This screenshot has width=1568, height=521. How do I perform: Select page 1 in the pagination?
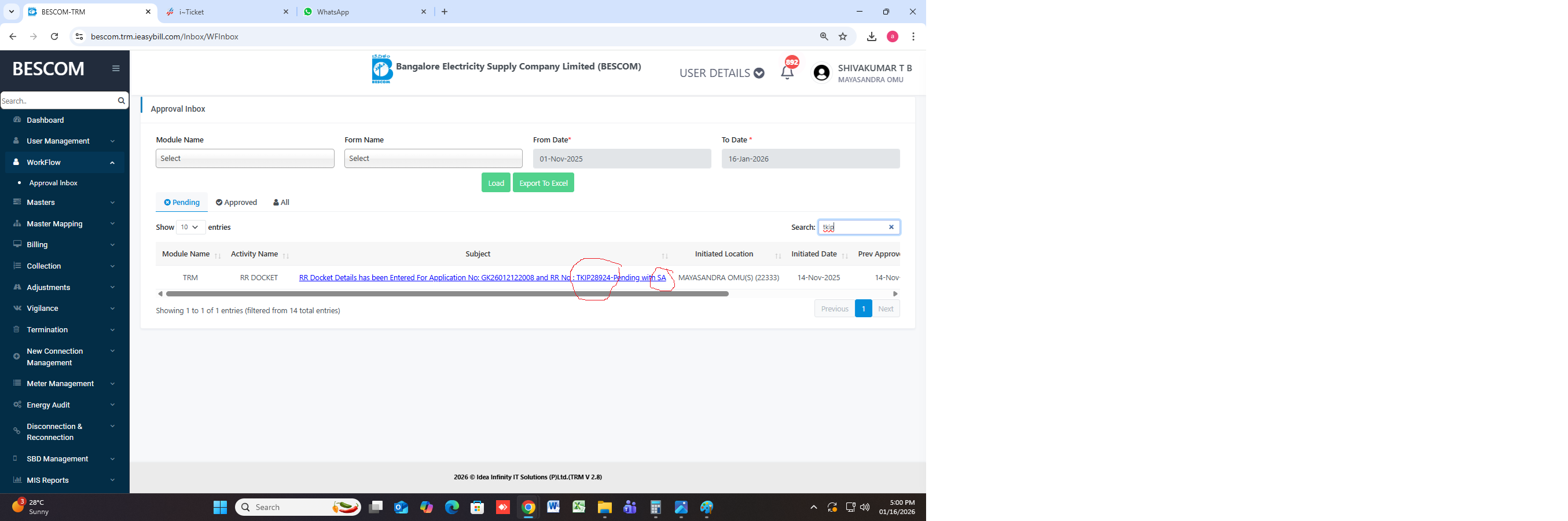point(863,309)
